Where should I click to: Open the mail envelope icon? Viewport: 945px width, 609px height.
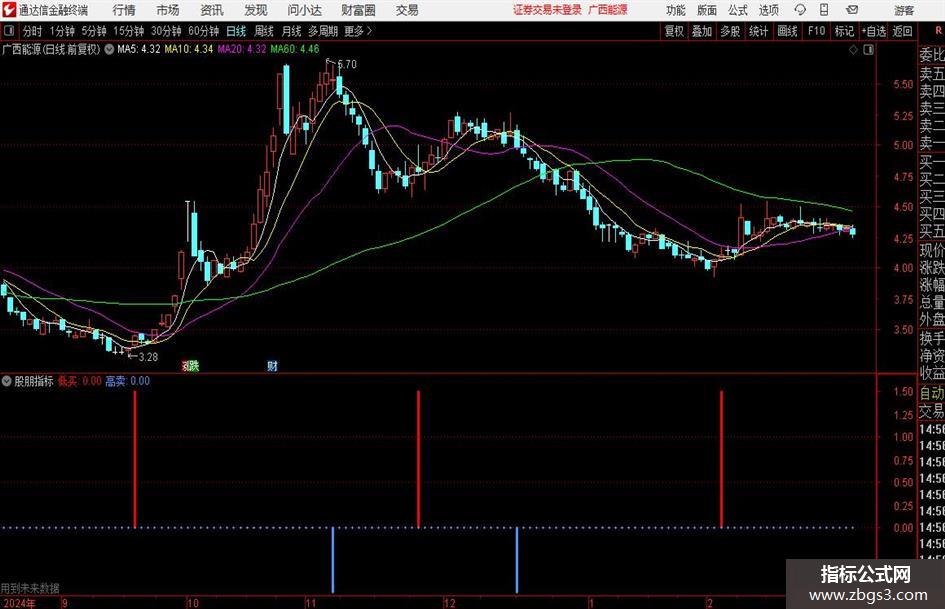[x=852, y=10]
